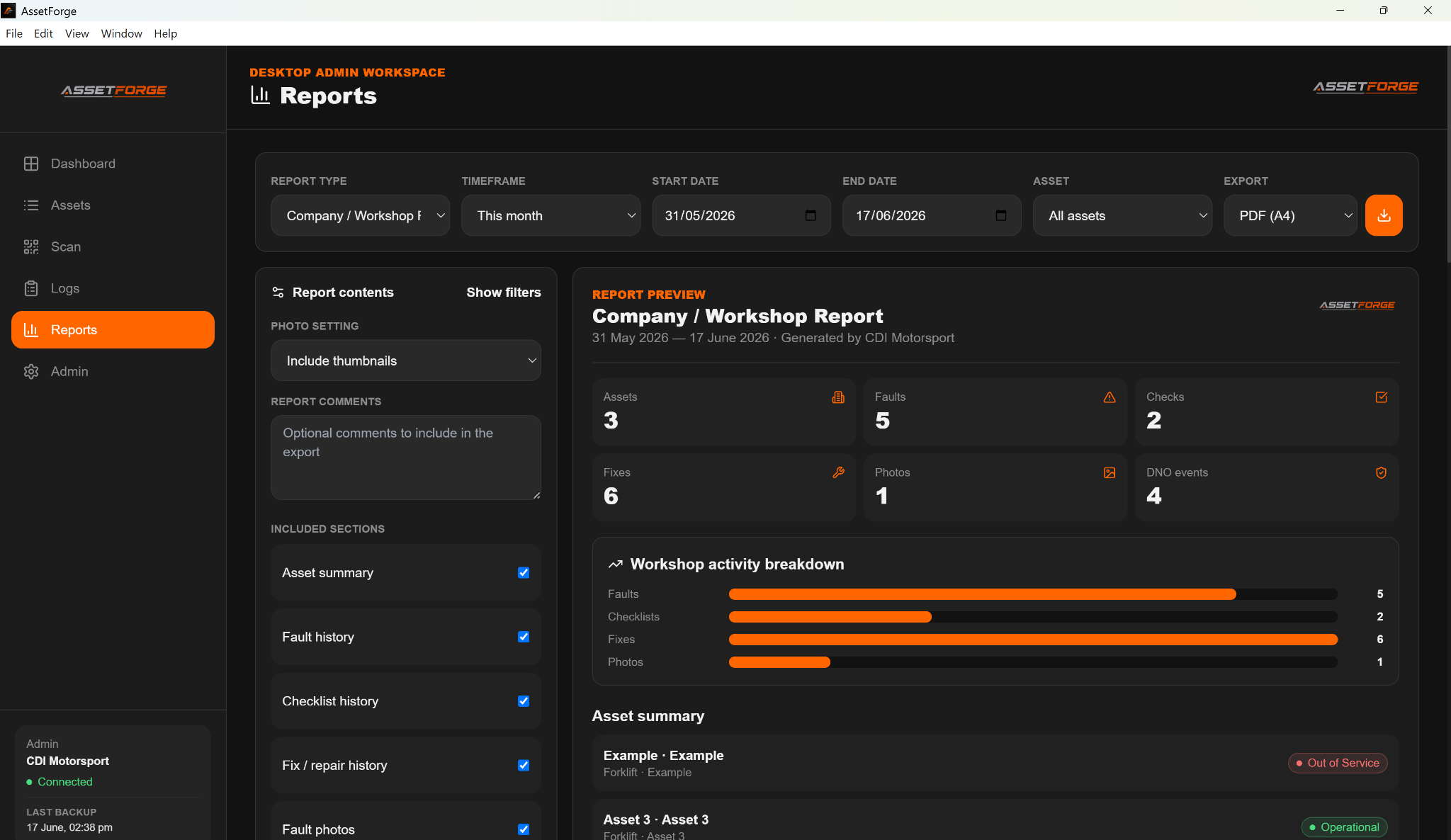The width and height of the screenshot is (1451, 840).
Task: Open the Admin page from sidebar
Action: (x=113, y=372)
